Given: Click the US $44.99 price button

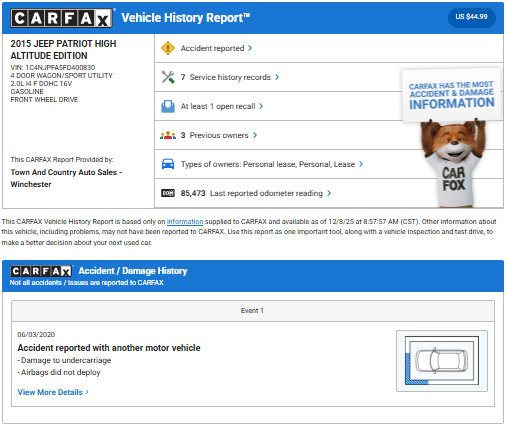Looking at the screenshot, I should (x=471, y=17).
